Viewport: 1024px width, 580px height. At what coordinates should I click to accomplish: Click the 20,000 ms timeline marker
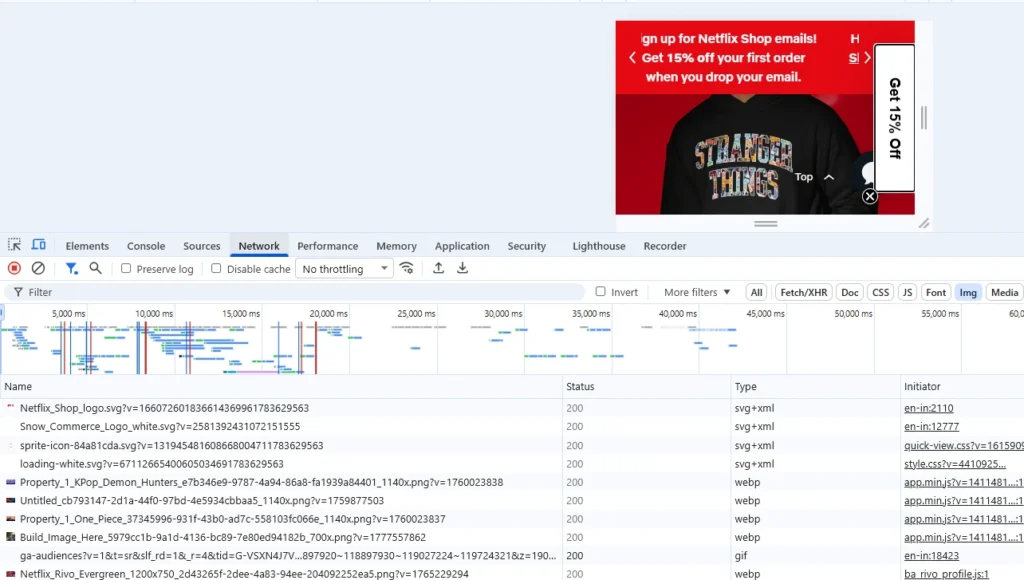pyautogui.click(x=328, y=314)
